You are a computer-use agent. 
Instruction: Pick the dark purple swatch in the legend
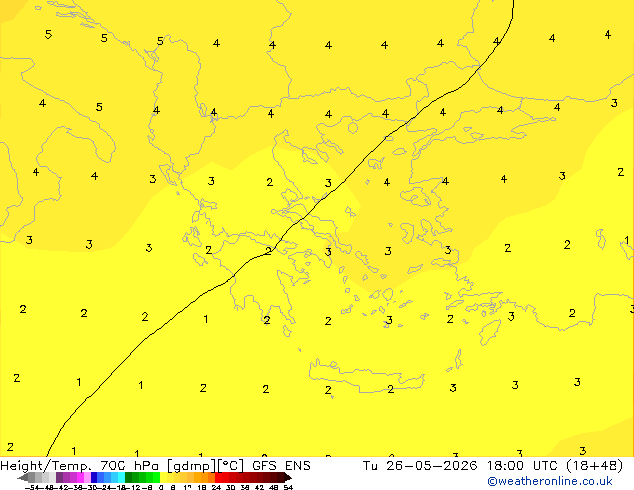point(59,477)
